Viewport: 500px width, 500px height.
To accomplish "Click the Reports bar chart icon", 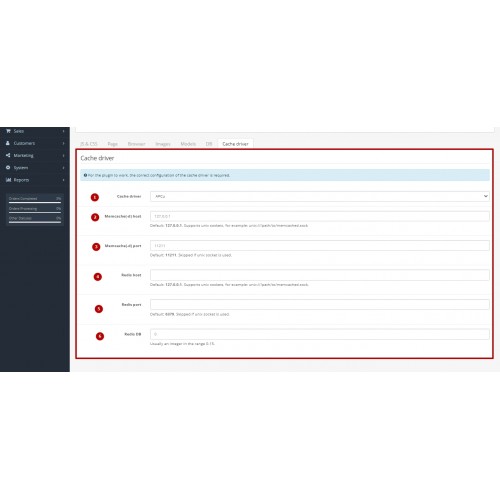I will pos(8,180).
